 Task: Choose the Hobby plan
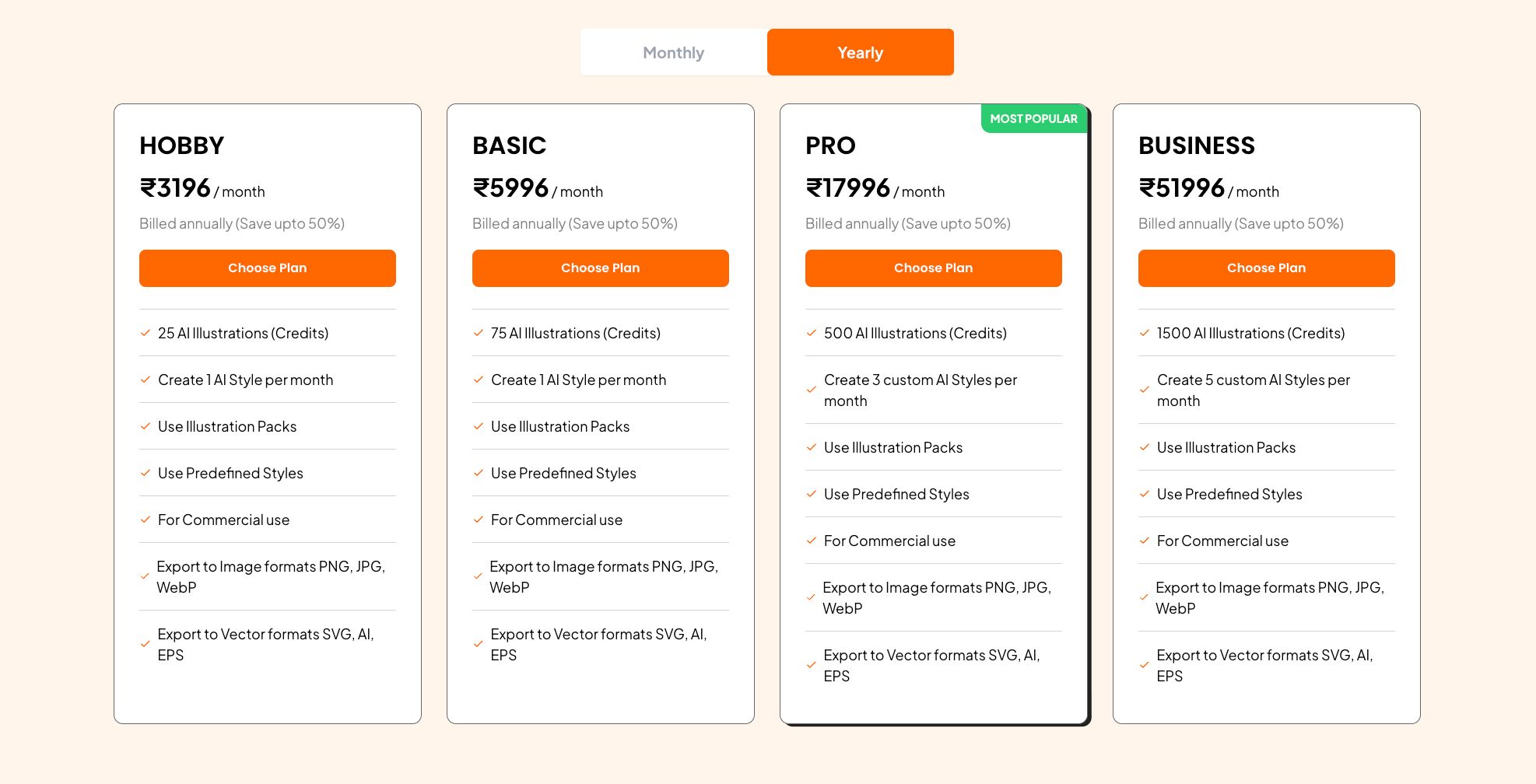(x=267, y=268)
